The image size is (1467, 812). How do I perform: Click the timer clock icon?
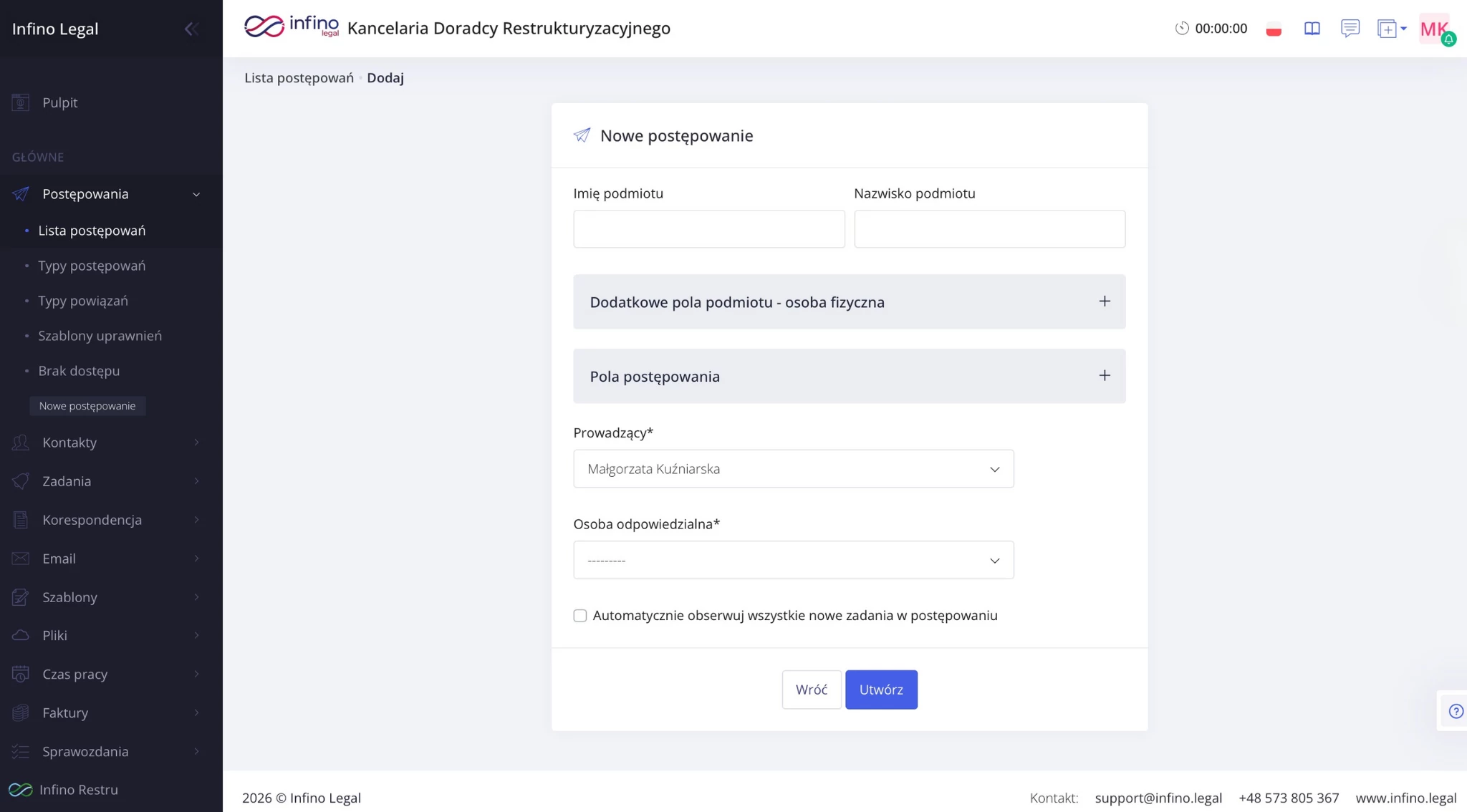click(x=1182, y=29)
